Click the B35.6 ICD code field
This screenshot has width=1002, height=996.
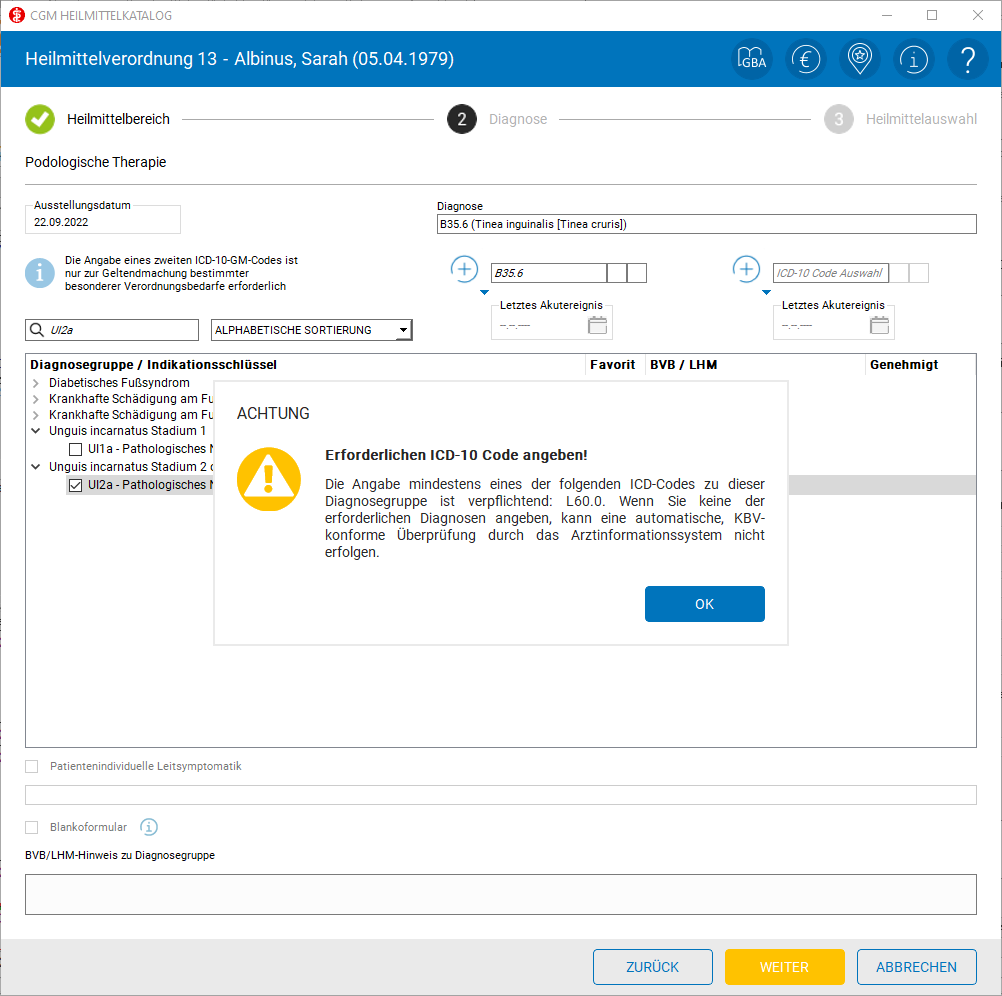548,273
